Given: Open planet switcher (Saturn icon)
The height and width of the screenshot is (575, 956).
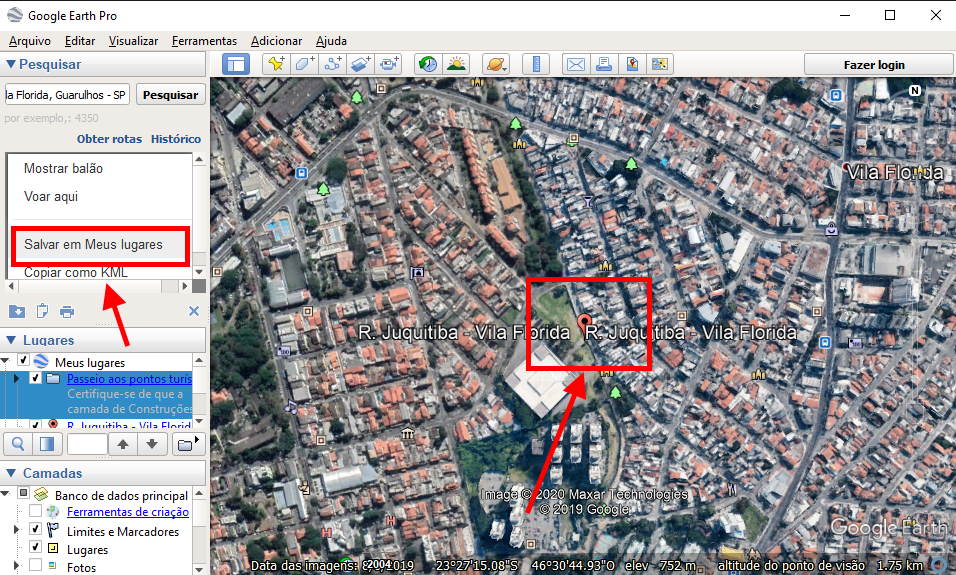Looking at the screenshot, I should 496,64.
